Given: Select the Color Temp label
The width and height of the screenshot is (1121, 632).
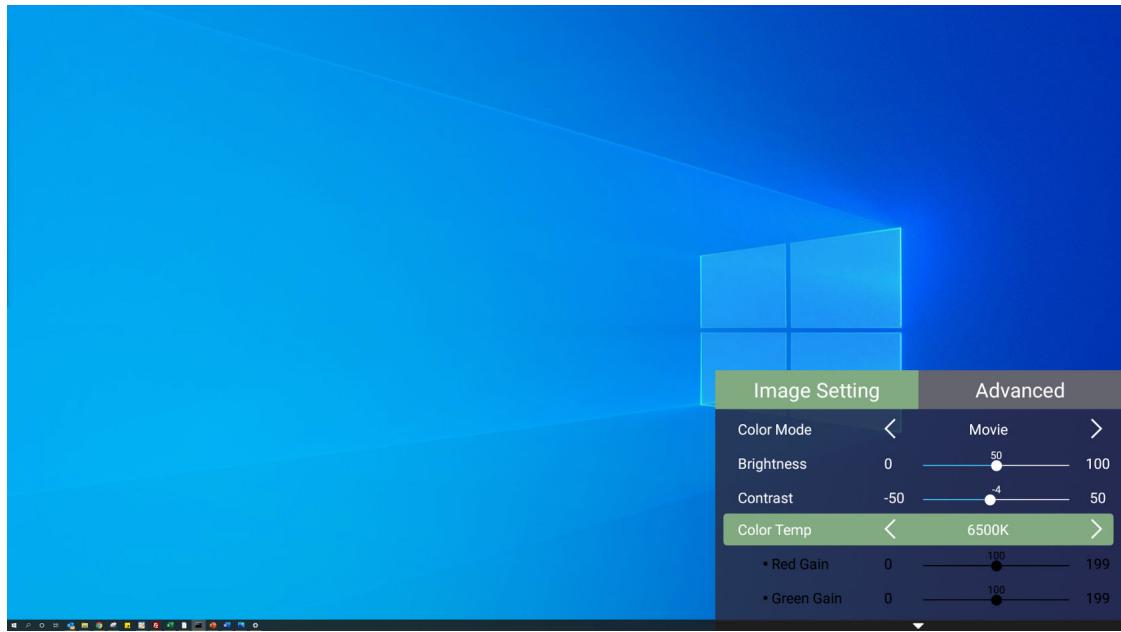Looking at the screenshot, I should [774, 530].
